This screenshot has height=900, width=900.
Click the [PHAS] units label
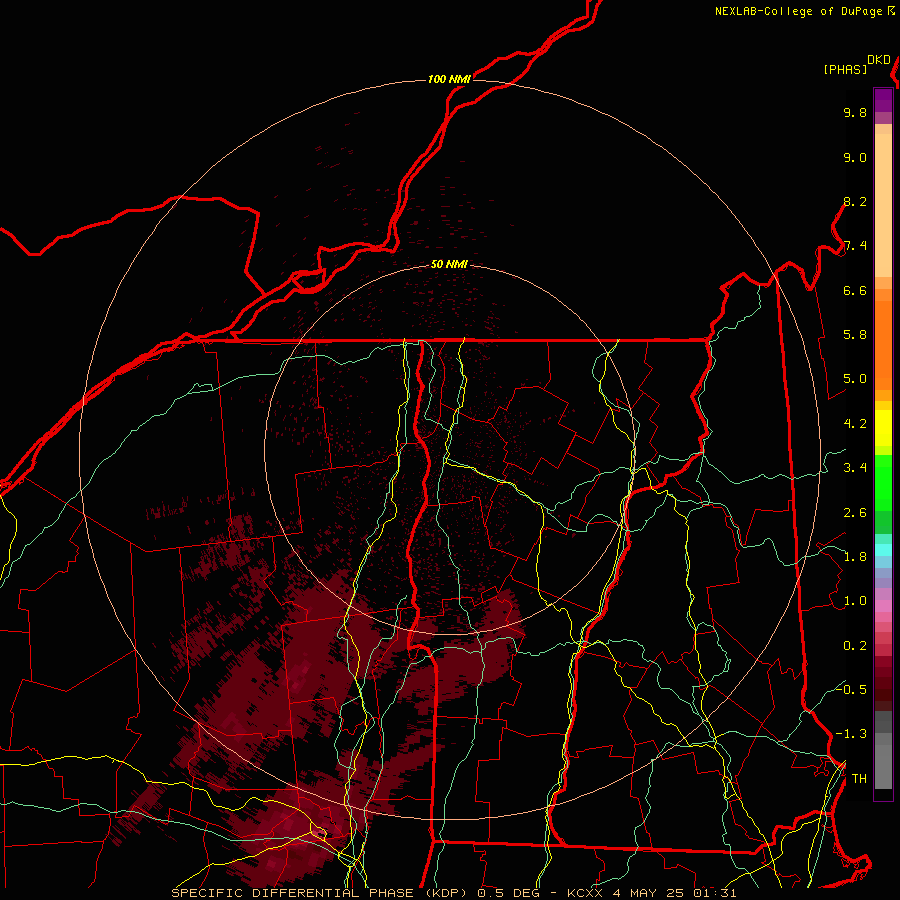pos(845,69)
